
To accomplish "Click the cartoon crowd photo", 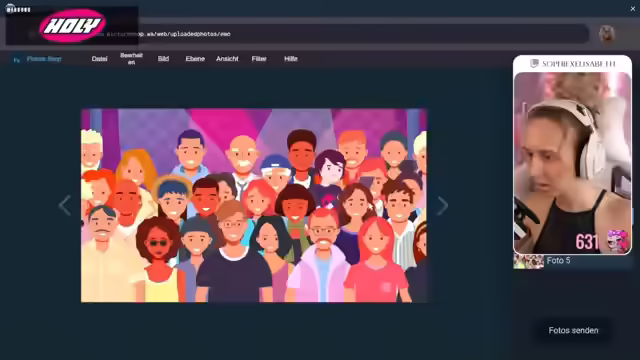I will coord(254,206).
